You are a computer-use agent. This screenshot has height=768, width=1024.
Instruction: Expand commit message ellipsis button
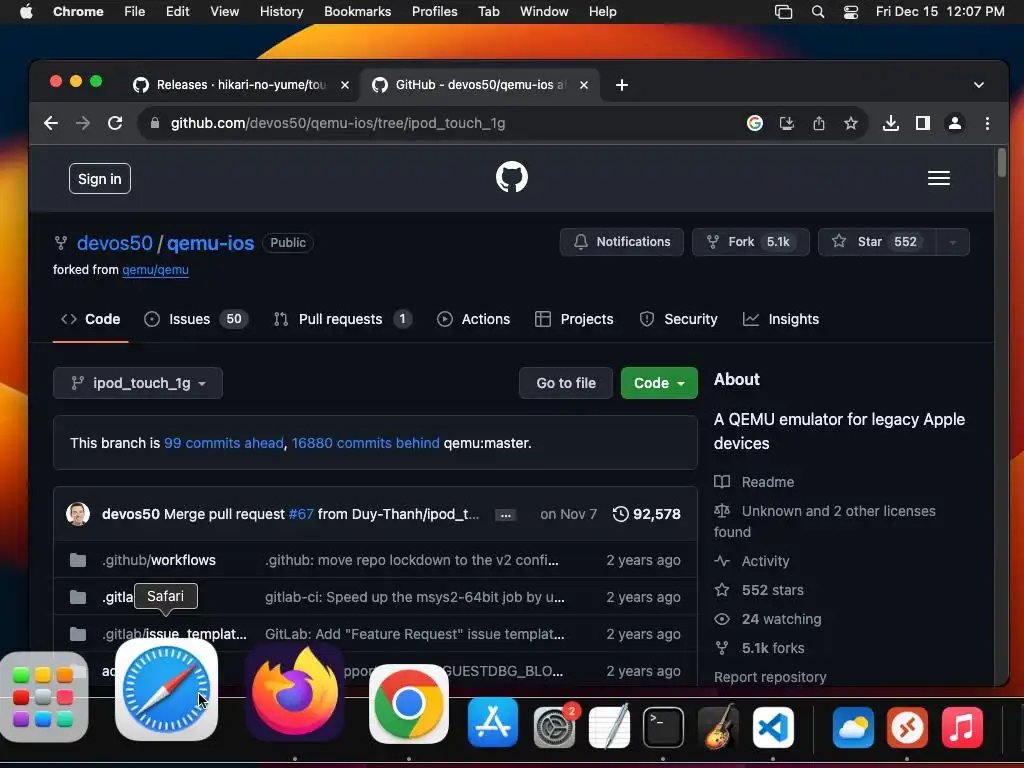(x=505, y=515)
